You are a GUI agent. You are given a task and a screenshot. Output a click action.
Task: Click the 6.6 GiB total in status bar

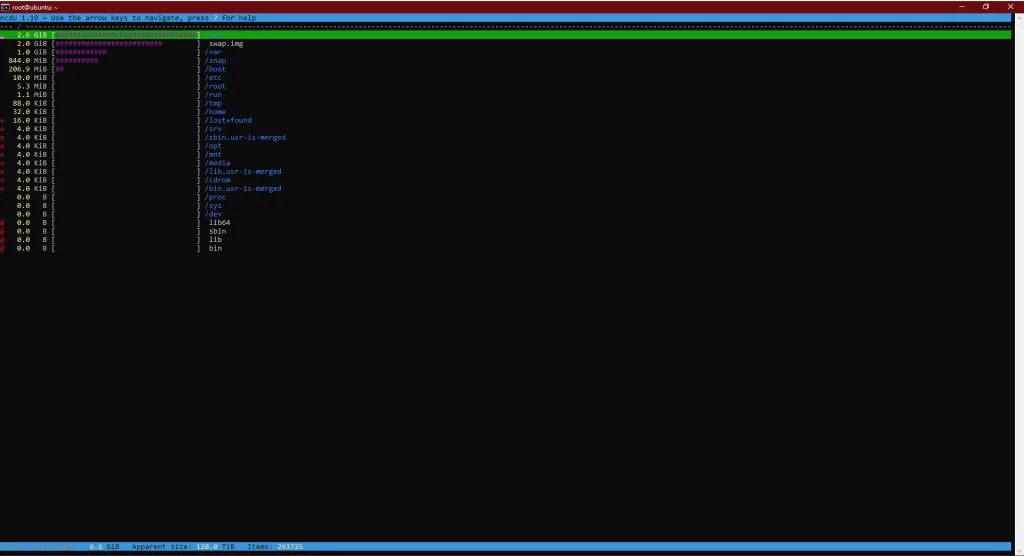(x=104, y=546)
